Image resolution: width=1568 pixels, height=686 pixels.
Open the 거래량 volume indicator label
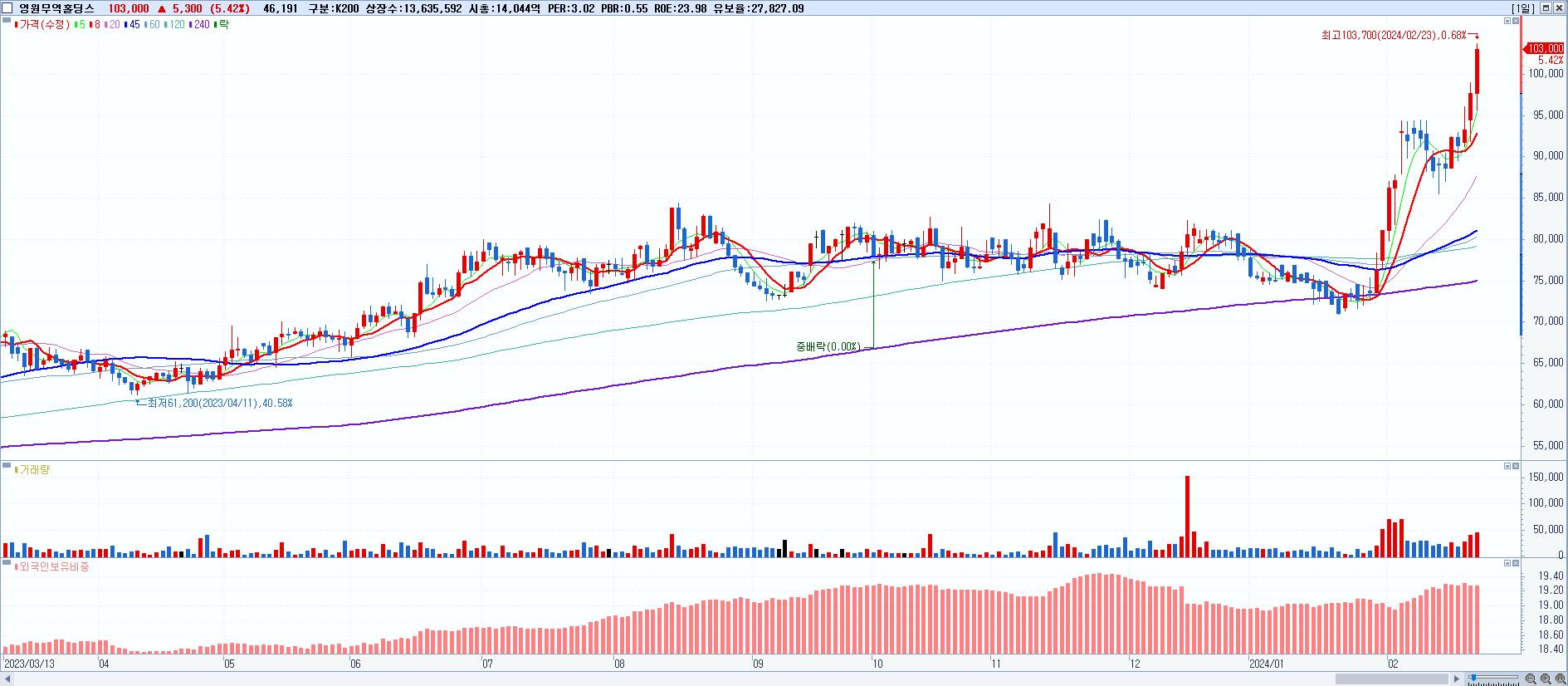click(x=34, y=469)
